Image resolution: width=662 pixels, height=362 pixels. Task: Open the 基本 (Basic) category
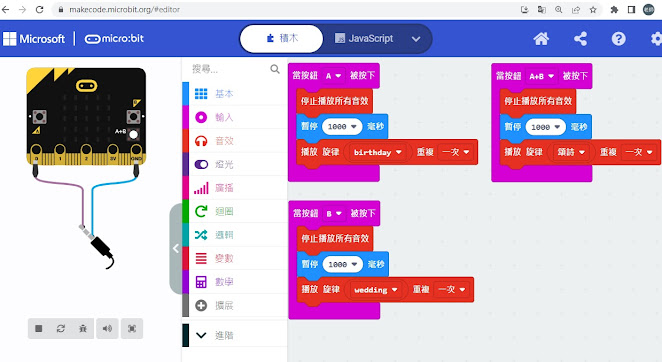tap(235, 94)
